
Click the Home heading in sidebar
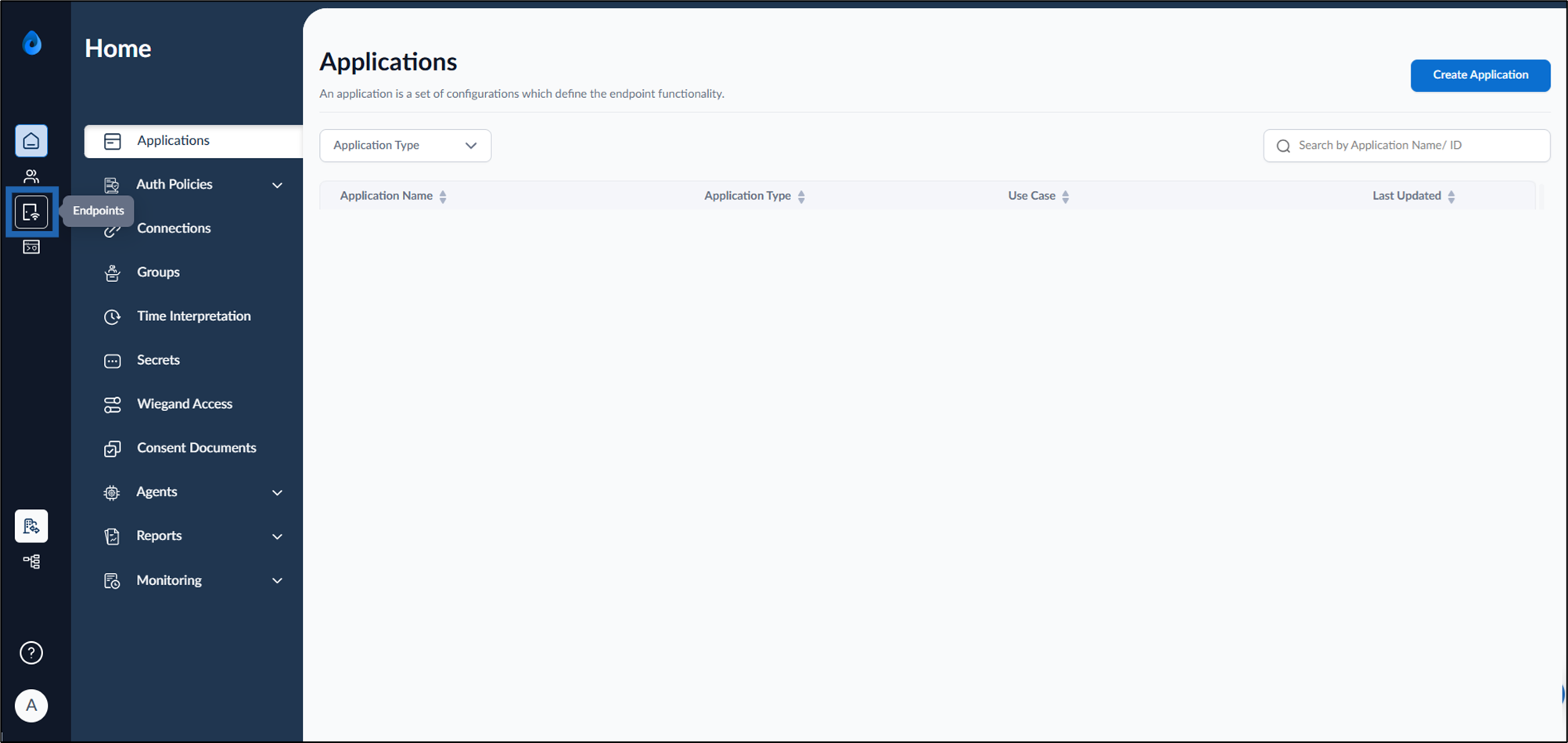click(118, 49)
